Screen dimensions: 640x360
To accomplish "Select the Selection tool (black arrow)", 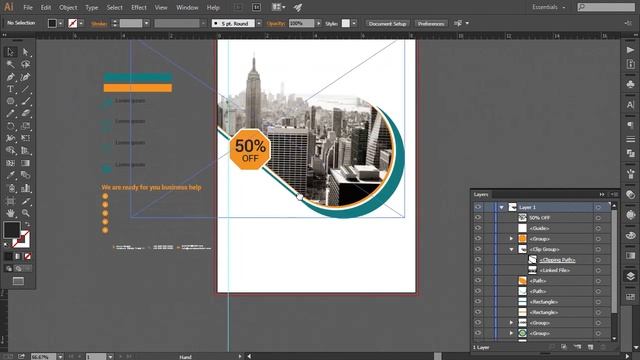I will tap(11, 52).
